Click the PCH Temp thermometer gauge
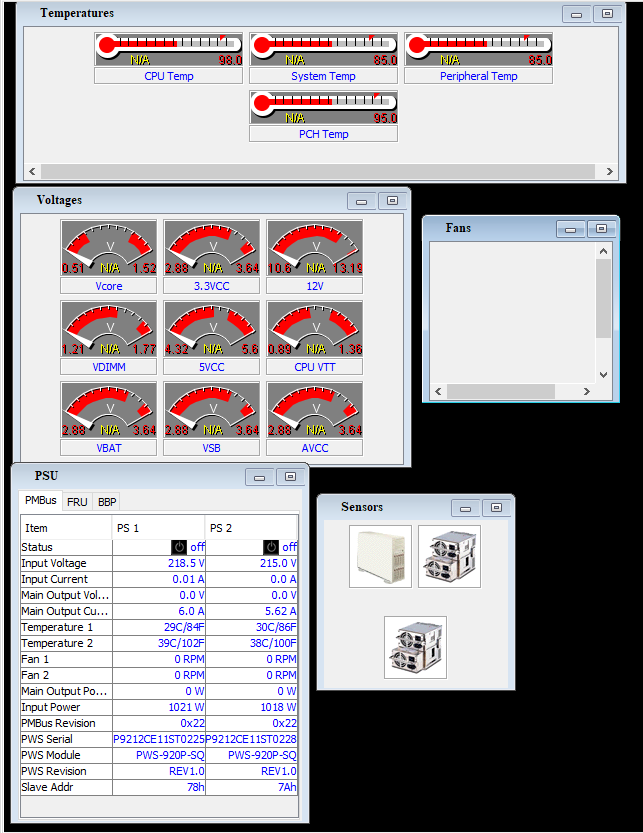643x833 pixels. click(324, 107)
